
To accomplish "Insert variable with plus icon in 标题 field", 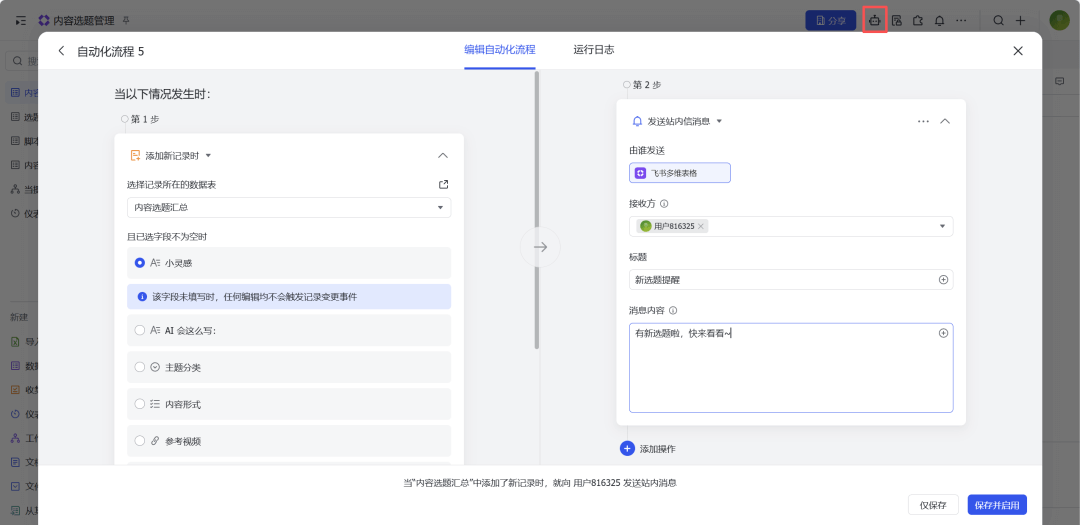I will 943,280.
